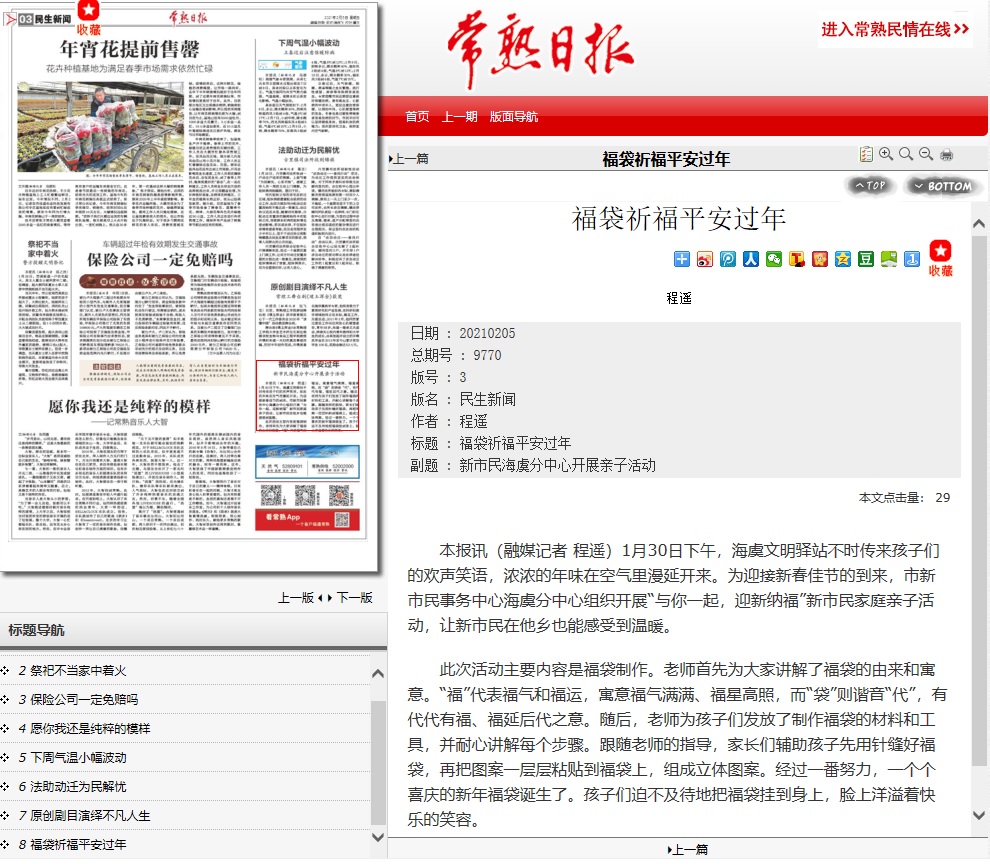Share via the blue number-one icon
Viewport: 990px width, 864px height.
pos(912,259)
